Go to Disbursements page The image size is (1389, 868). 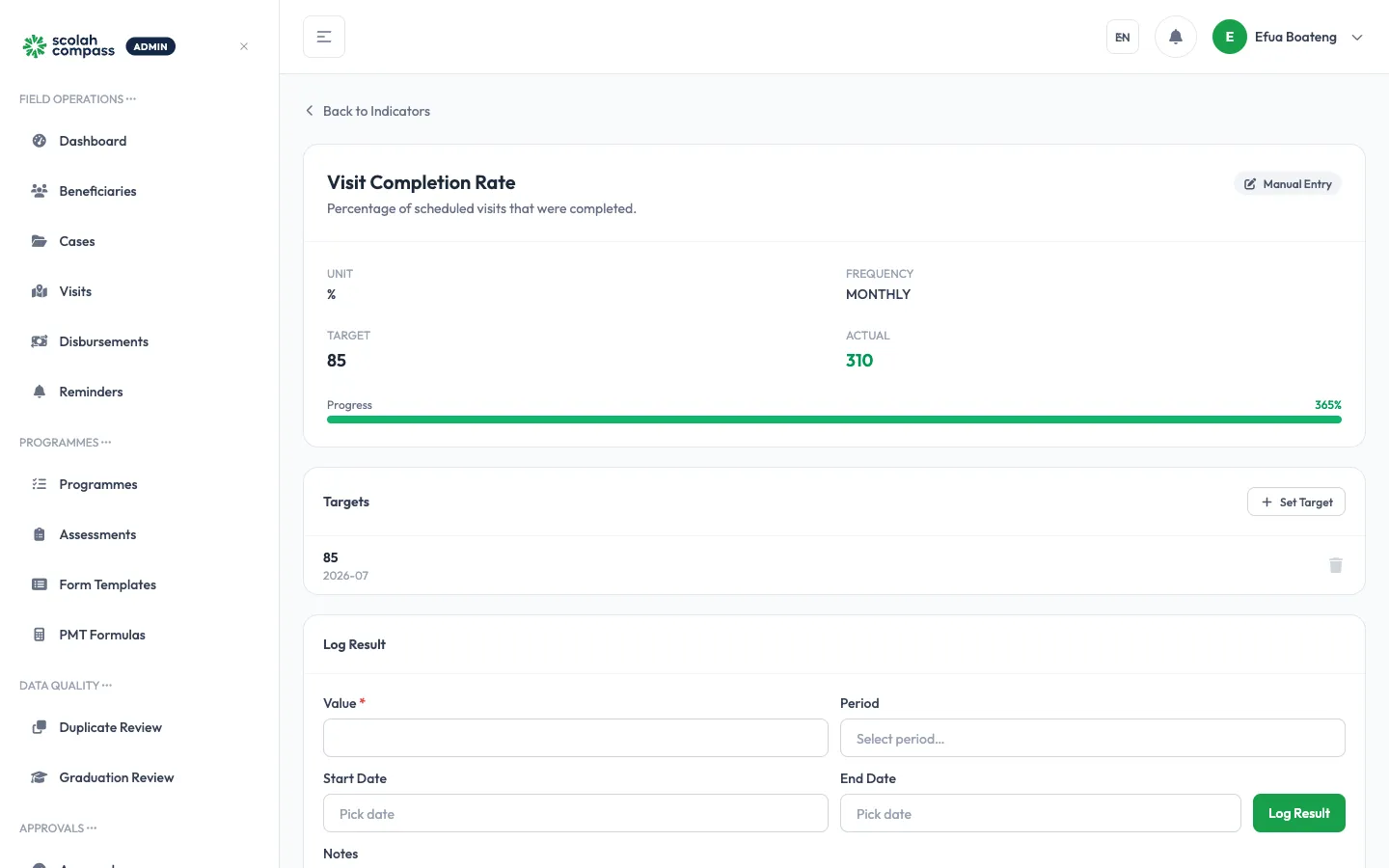pyautogui.click(x=140, y=341)
